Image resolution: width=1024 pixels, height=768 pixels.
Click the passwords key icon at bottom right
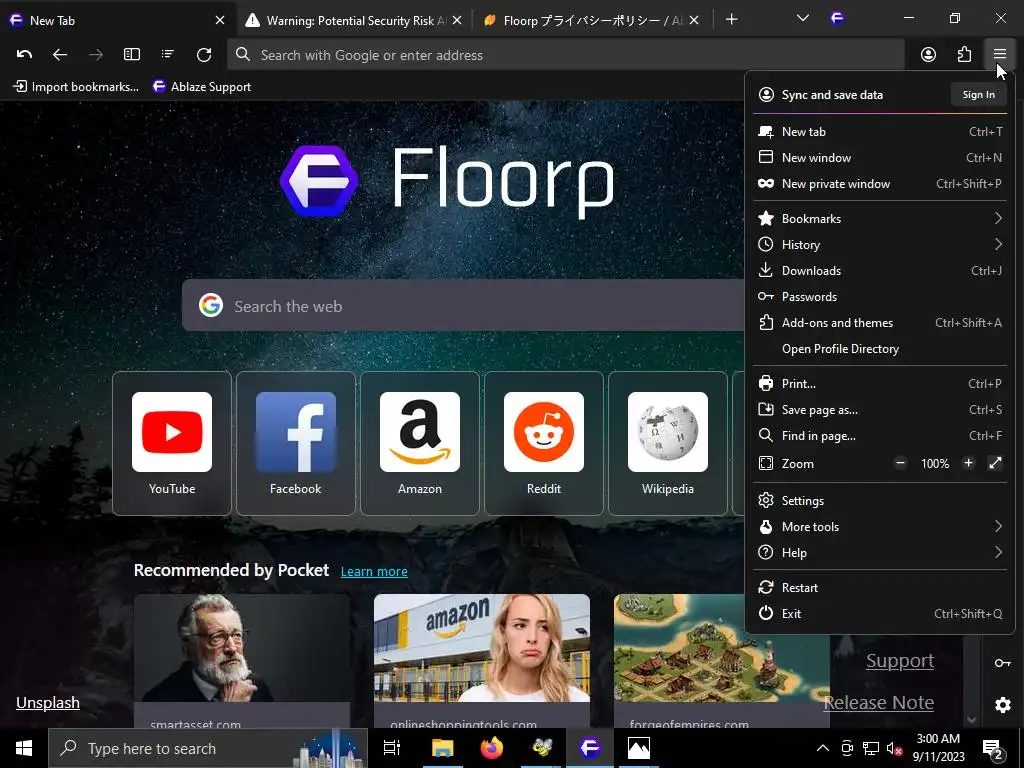pyautogui.click(x=1002, y=663)
